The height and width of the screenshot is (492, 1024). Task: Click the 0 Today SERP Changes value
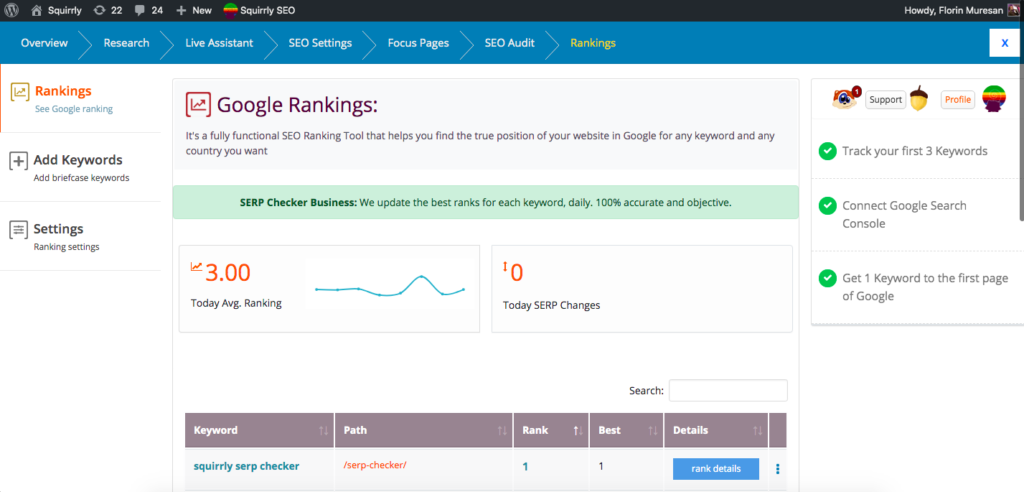517,273
